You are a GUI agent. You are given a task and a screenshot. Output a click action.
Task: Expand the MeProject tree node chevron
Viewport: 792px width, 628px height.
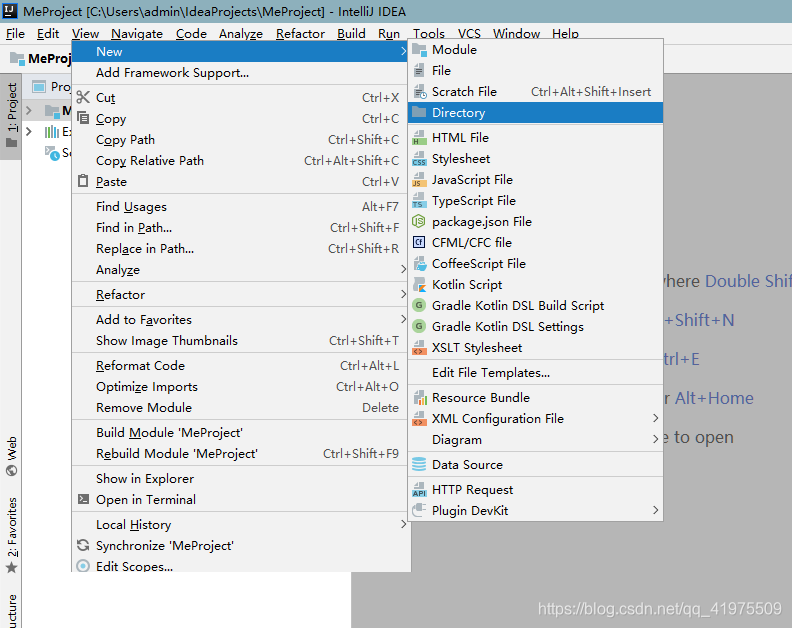pos(29,110)
